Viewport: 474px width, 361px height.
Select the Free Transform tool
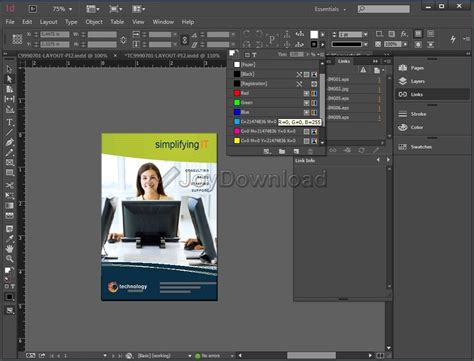[9, 195]
